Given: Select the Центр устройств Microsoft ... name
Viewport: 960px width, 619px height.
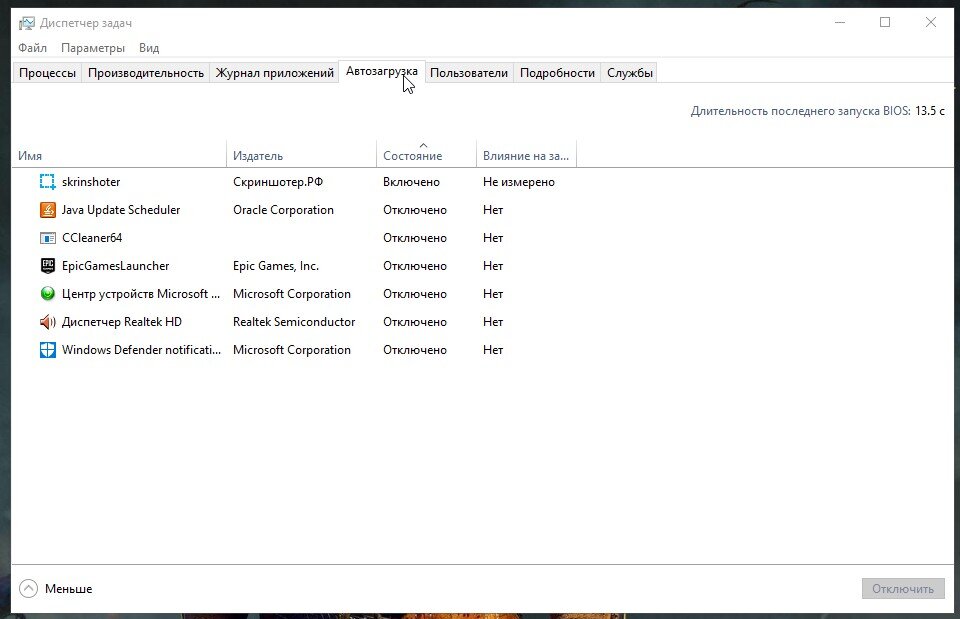Looking at the screenshot, I should click(141, 294).
